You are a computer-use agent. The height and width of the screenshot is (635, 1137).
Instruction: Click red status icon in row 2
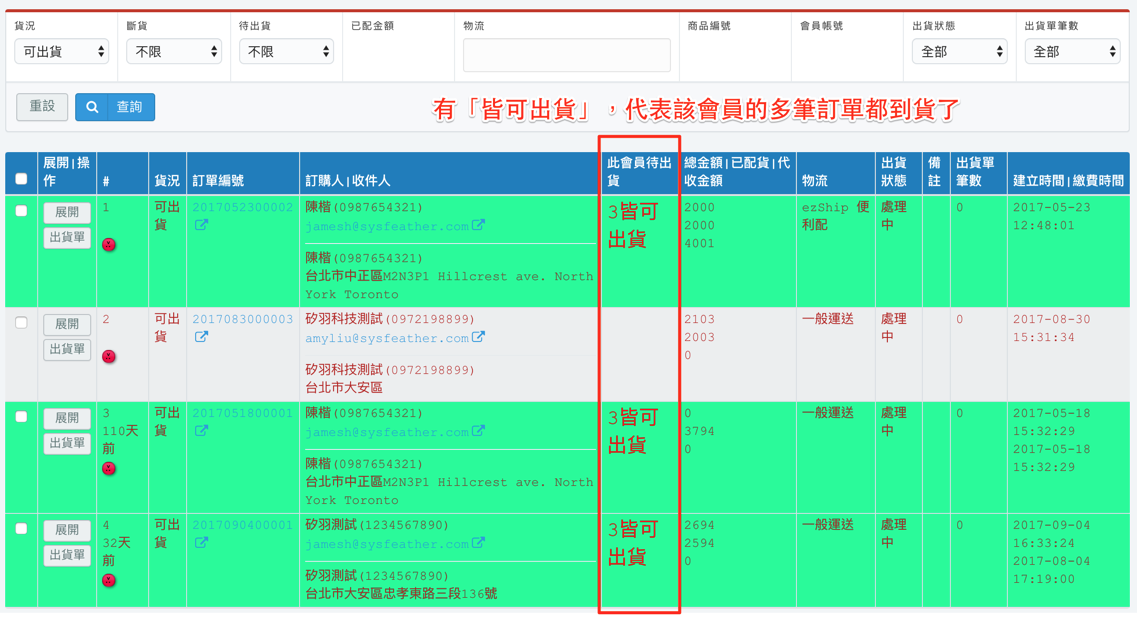[109, 357]
